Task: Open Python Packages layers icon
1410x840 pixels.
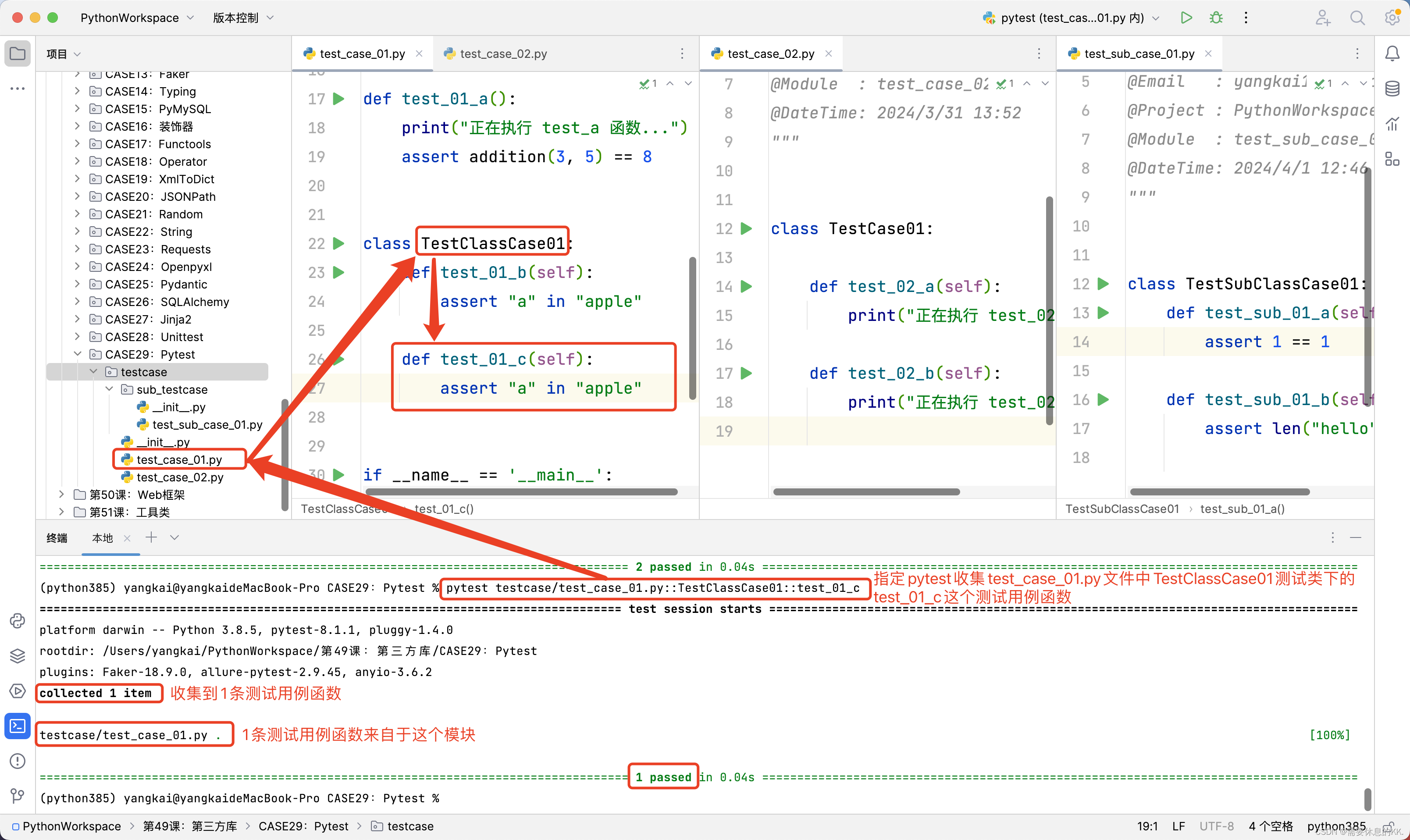Action: [x=18, y=656]
